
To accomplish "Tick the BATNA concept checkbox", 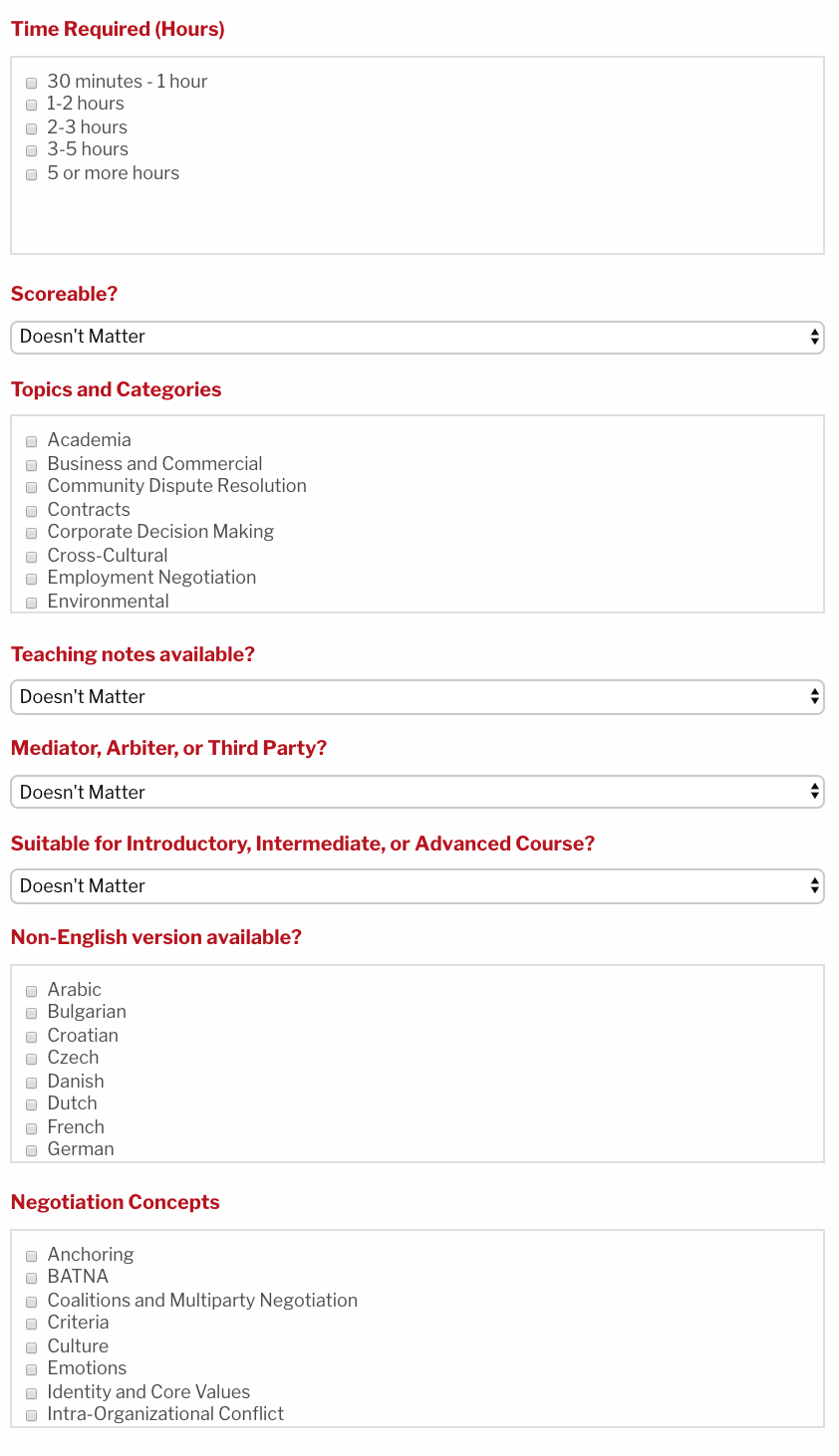I will coord(32,1278).
